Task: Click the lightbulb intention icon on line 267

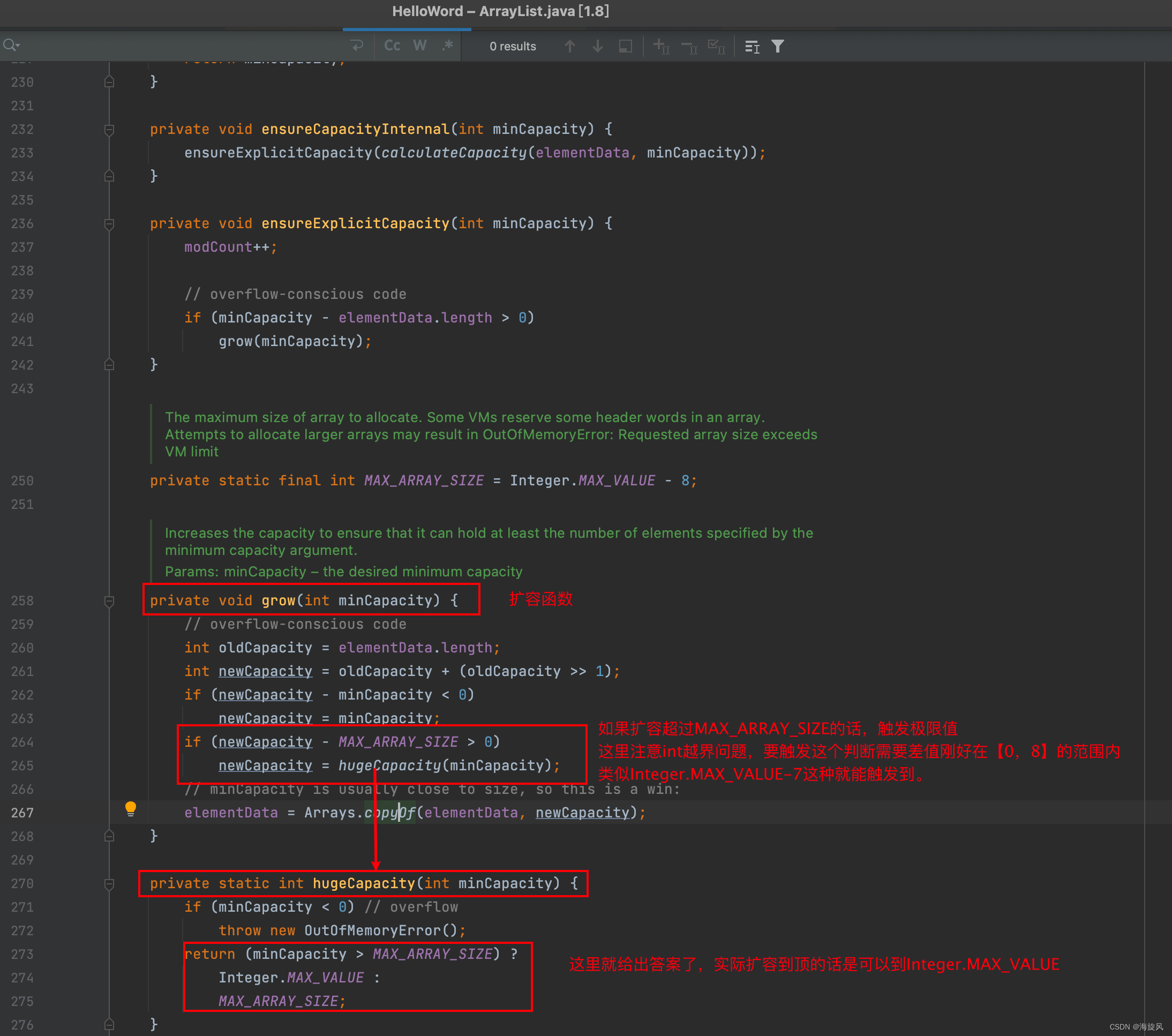Action: [131, 809]
